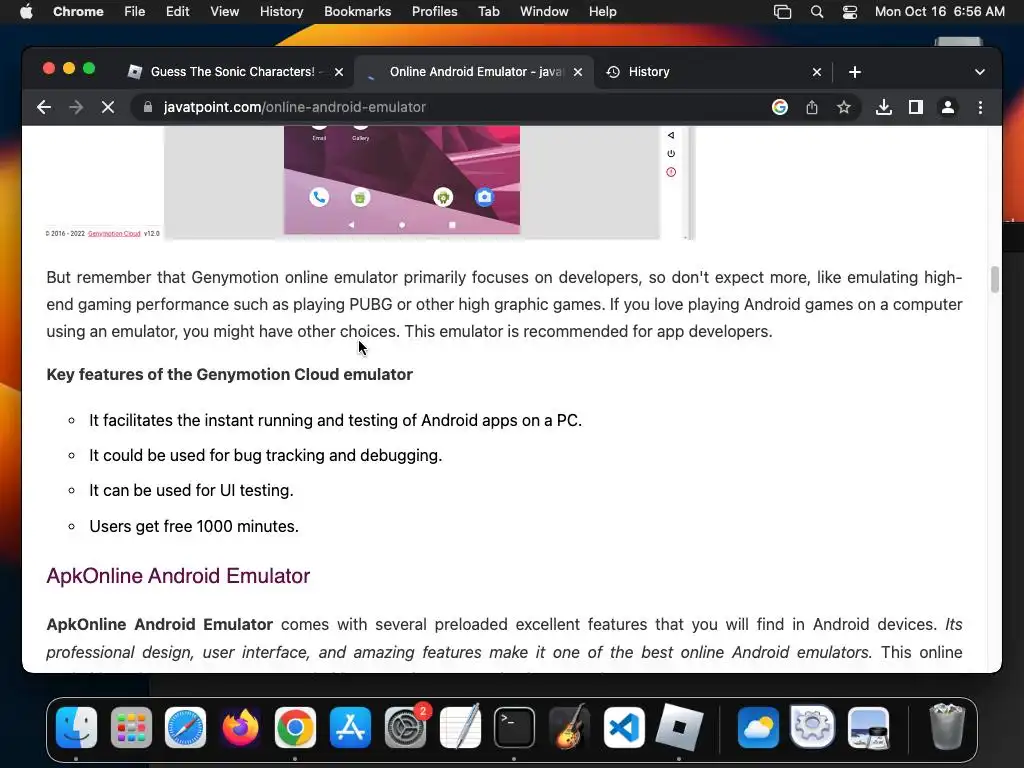This screenshot has width=1024, height=768.
Task: Open the Apple menu
Action: [26, 11]
